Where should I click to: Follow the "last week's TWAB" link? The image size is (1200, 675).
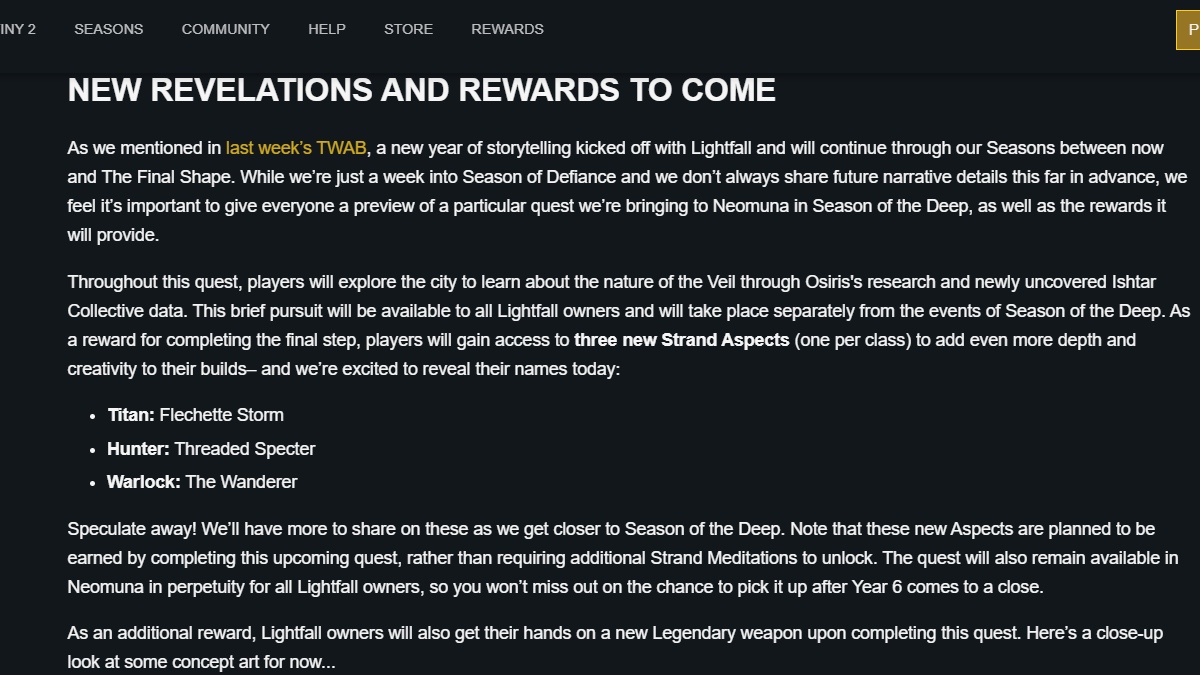296,148
